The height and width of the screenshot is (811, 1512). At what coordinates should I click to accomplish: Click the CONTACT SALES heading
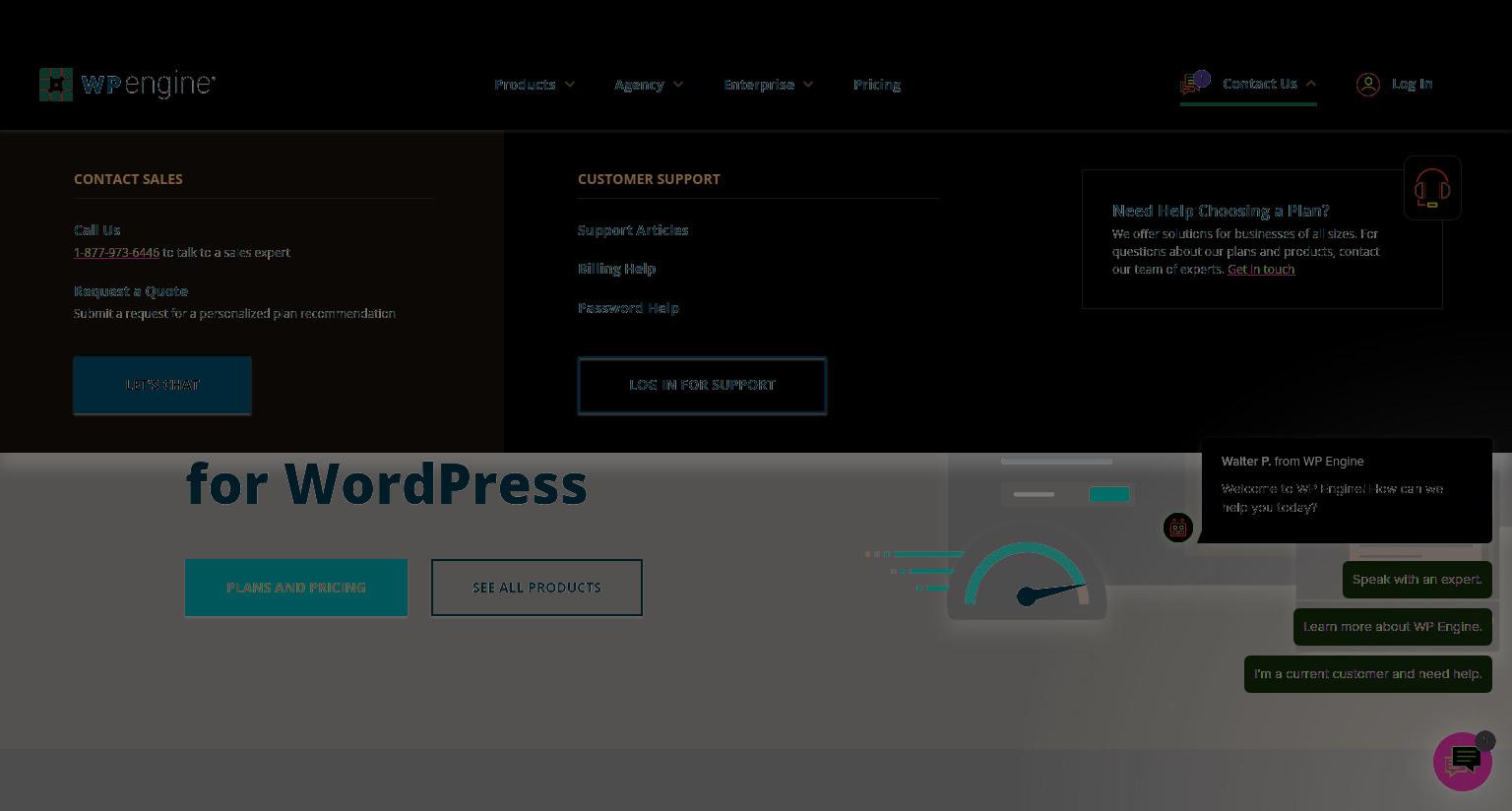[128, 179]
